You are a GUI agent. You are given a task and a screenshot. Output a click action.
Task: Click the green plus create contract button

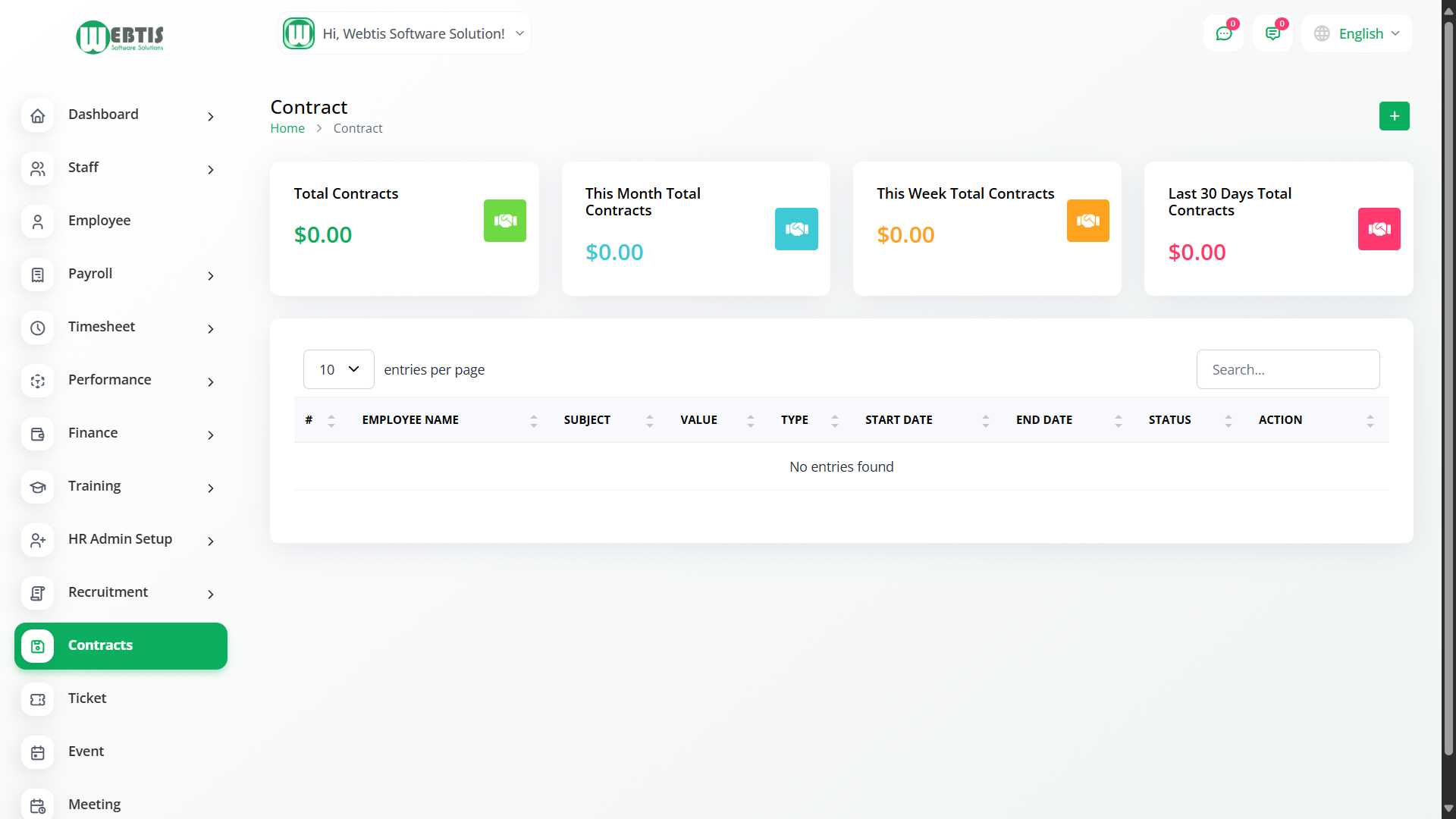(x=1394, y=116)
